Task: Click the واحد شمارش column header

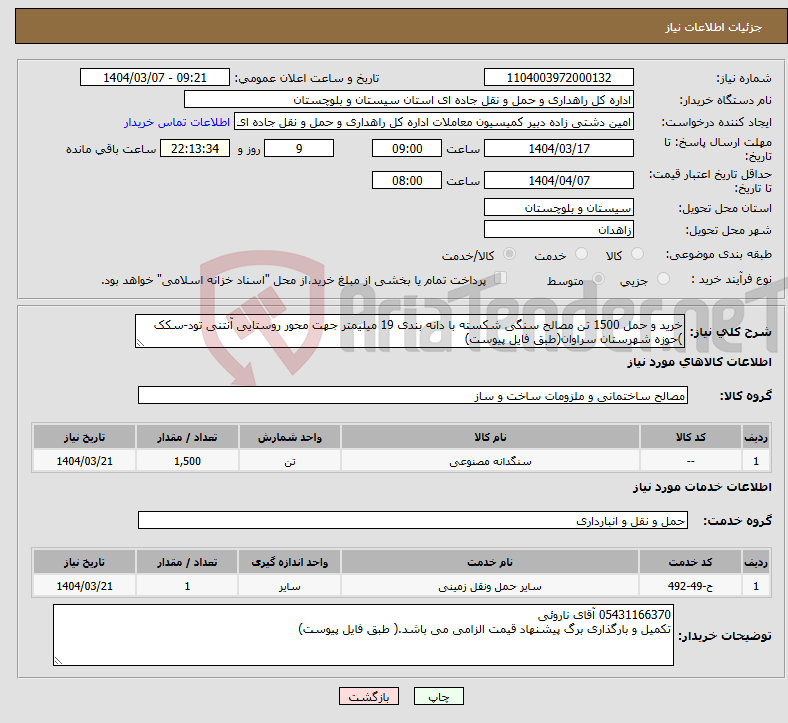Action: (289, 437)
